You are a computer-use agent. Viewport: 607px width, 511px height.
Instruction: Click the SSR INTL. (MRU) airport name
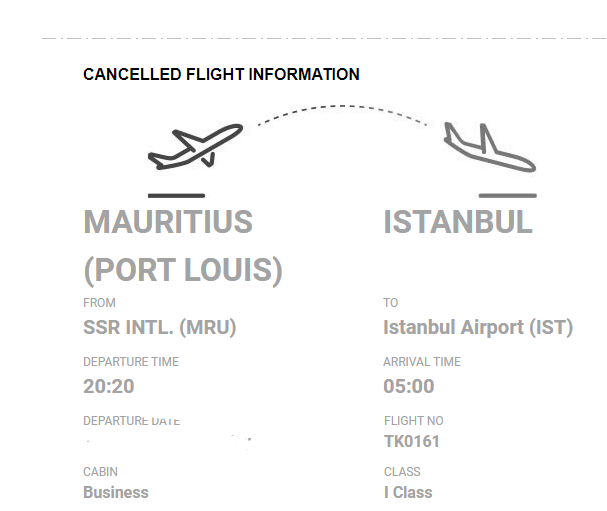pos(159,327)
